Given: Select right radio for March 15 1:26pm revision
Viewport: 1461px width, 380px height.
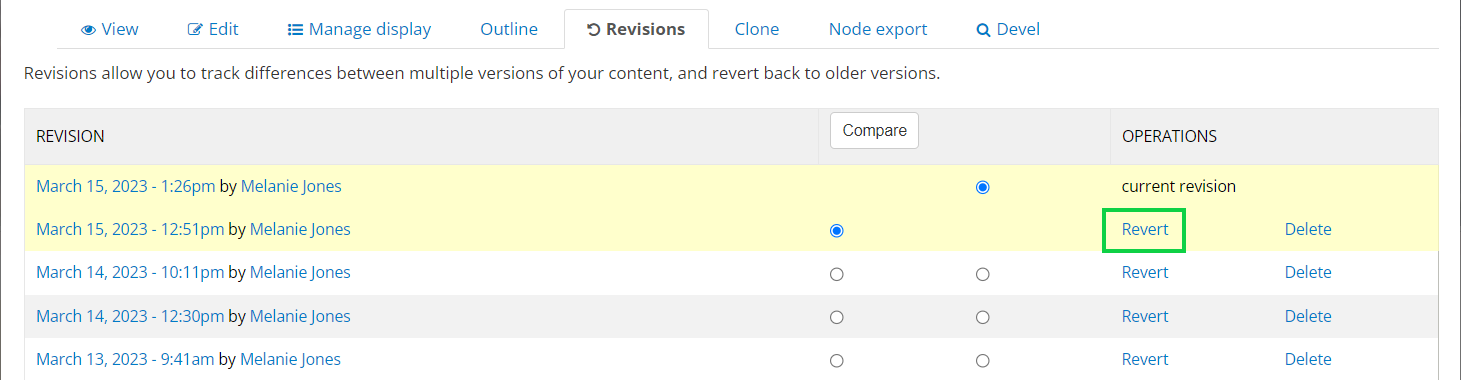Looking at the screenshot, I should point(983,187).
